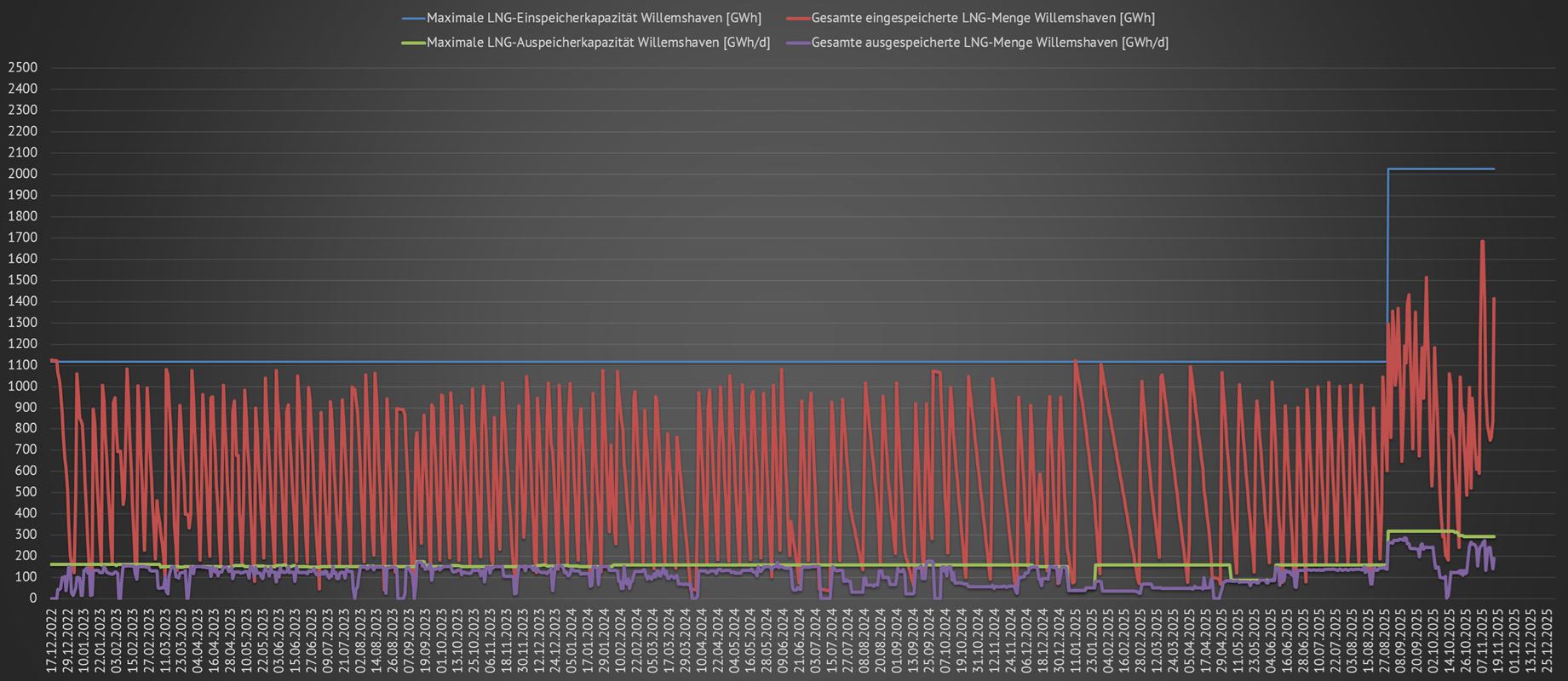Click legend entry Maximale LNG-Einspeicherkapazität Willemshaven
Image resolution: width=1568 pixels, height=681 pixels.
[594, 18]
